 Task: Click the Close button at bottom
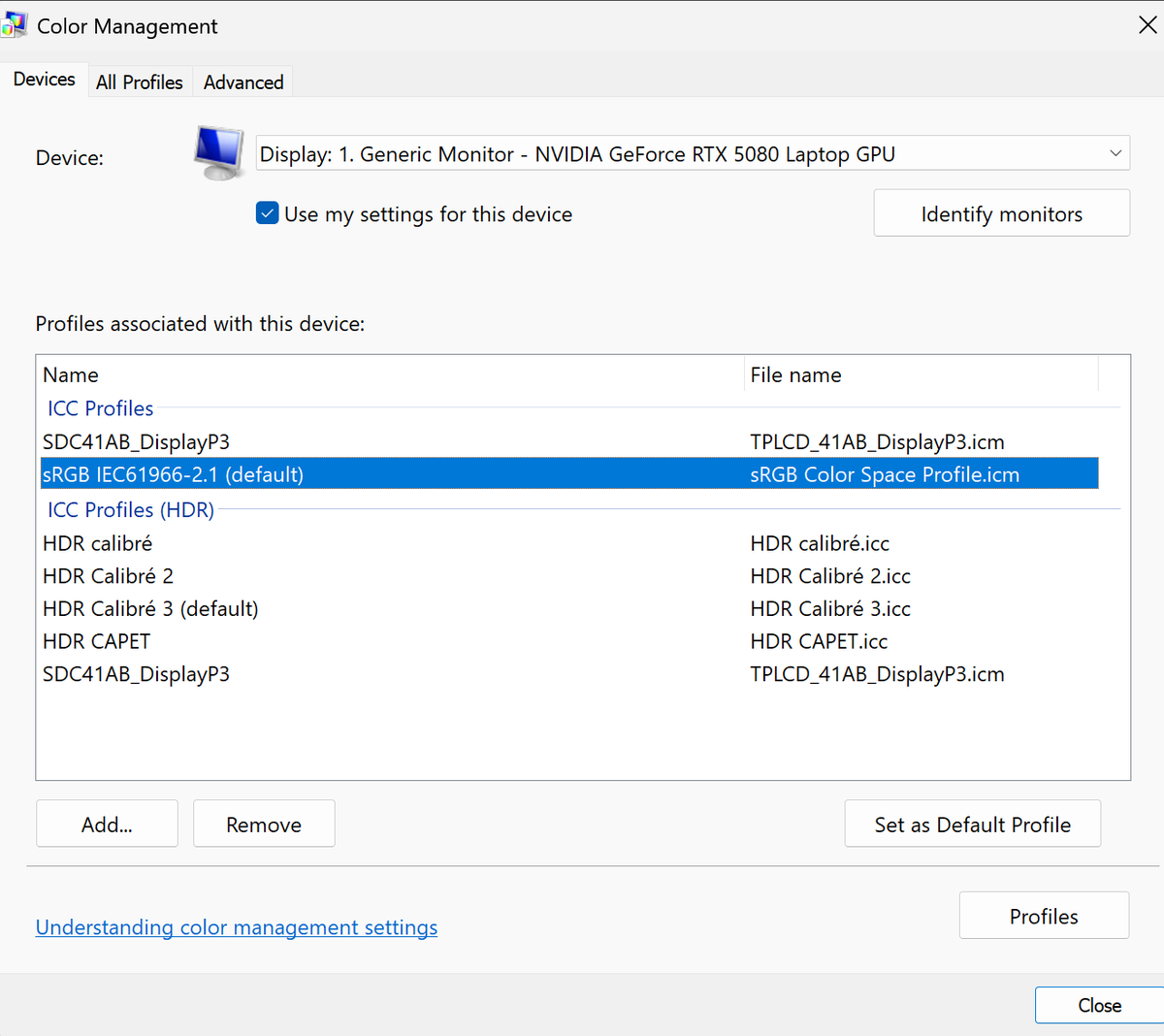[1099, 1005]
